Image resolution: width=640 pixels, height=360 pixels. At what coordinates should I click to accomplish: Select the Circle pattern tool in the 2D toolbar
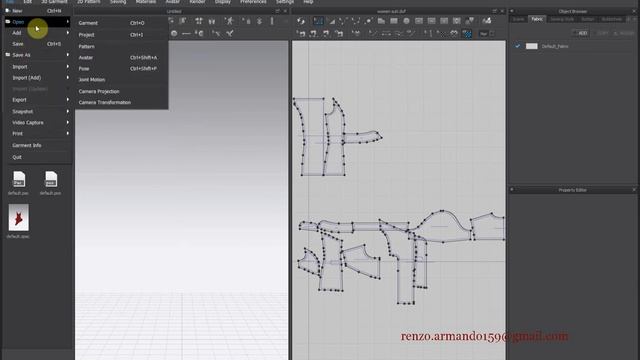(x=407, y=21)
